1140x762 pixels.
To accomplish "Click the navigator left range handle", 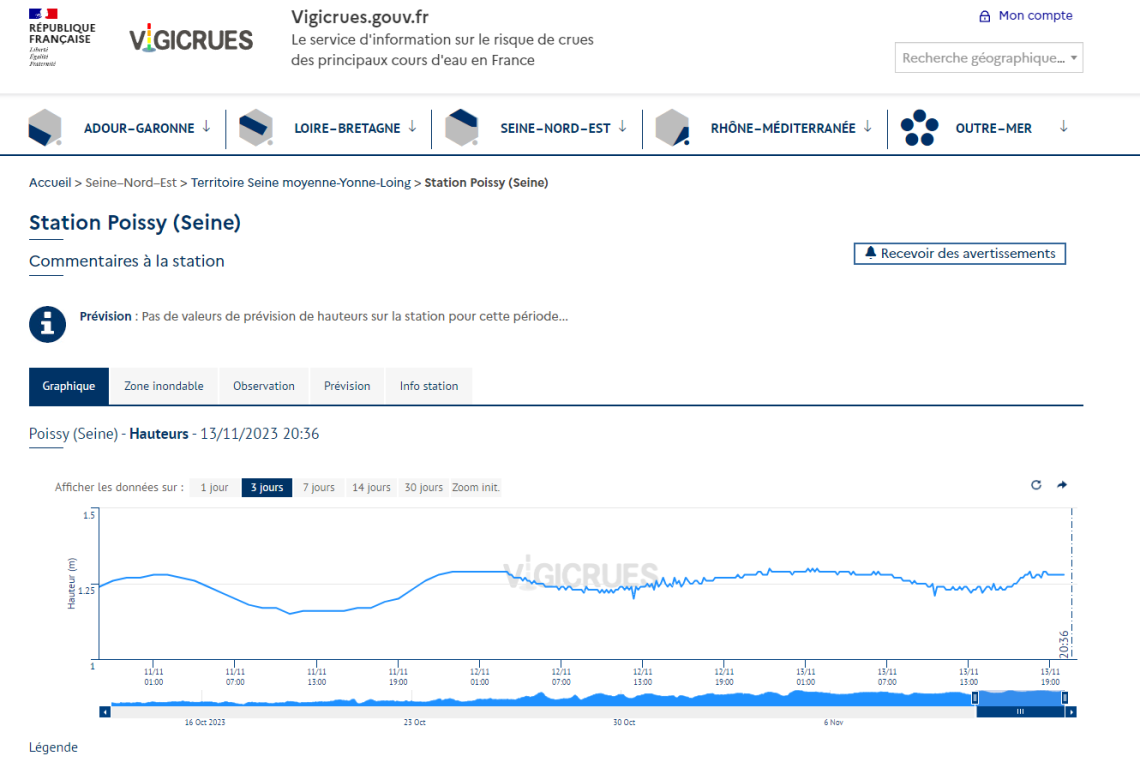I will [x=975, y=698].
